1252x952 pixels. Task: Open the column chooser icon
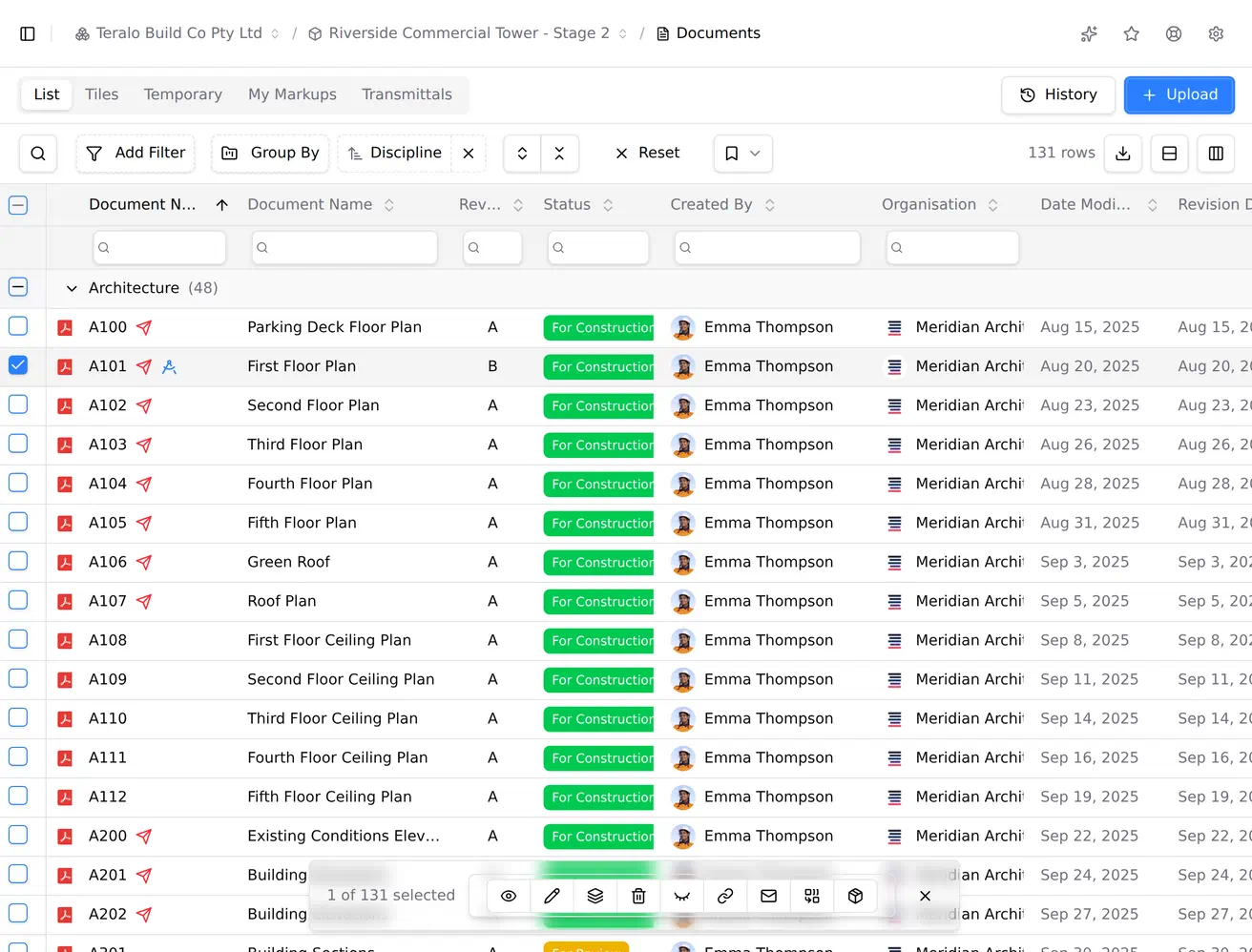tap(1216, 154)
